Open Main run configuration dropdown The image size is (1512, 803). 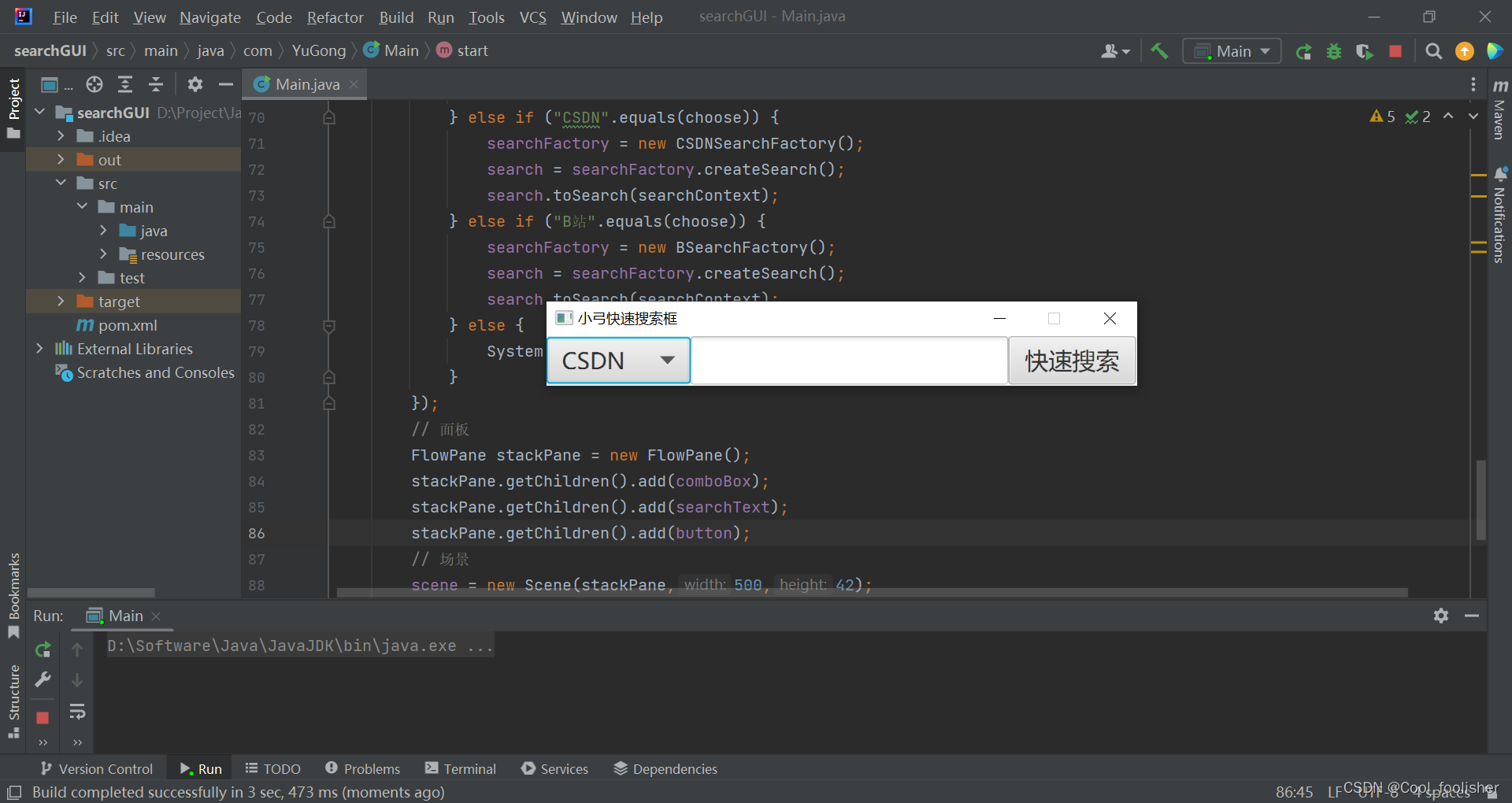click(x=1232, y=51)
